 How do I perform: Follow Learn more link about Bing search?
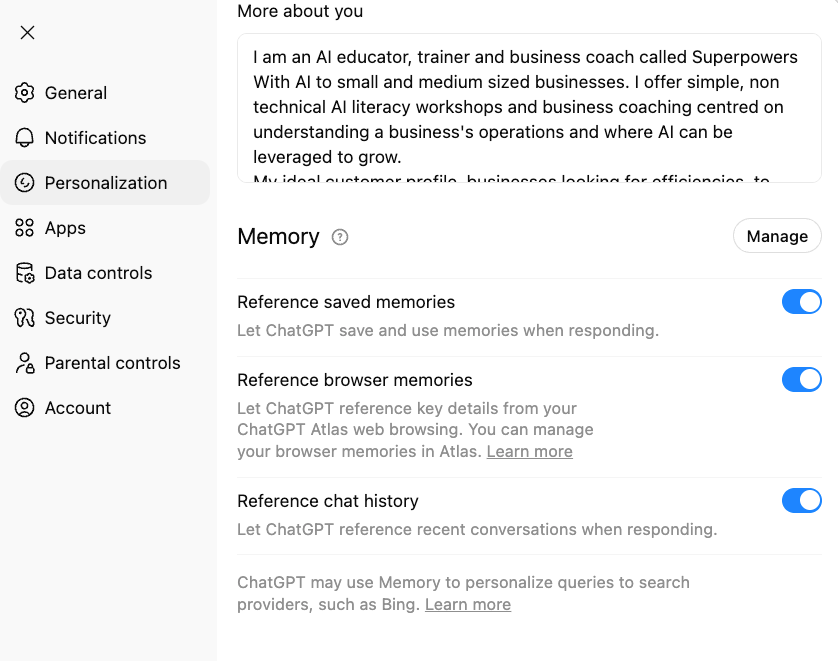467,605
